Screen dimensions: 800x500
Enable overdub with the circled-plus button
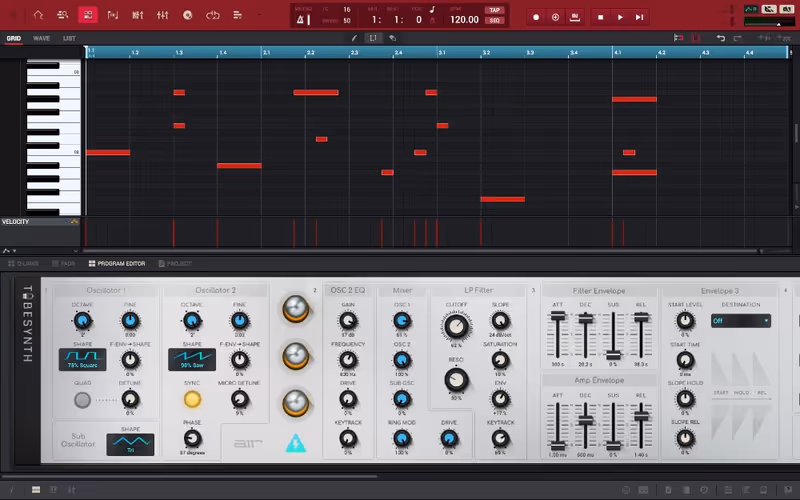555,17
